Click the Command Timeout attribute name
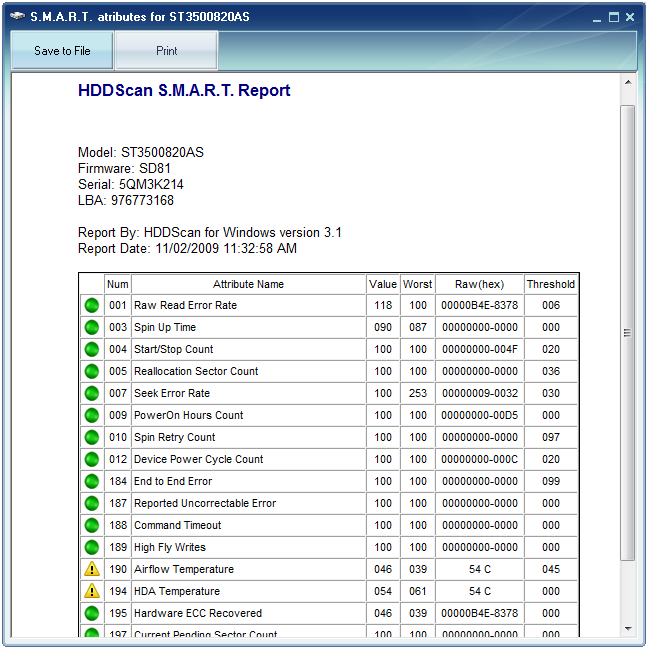 (x=178, y=525)
